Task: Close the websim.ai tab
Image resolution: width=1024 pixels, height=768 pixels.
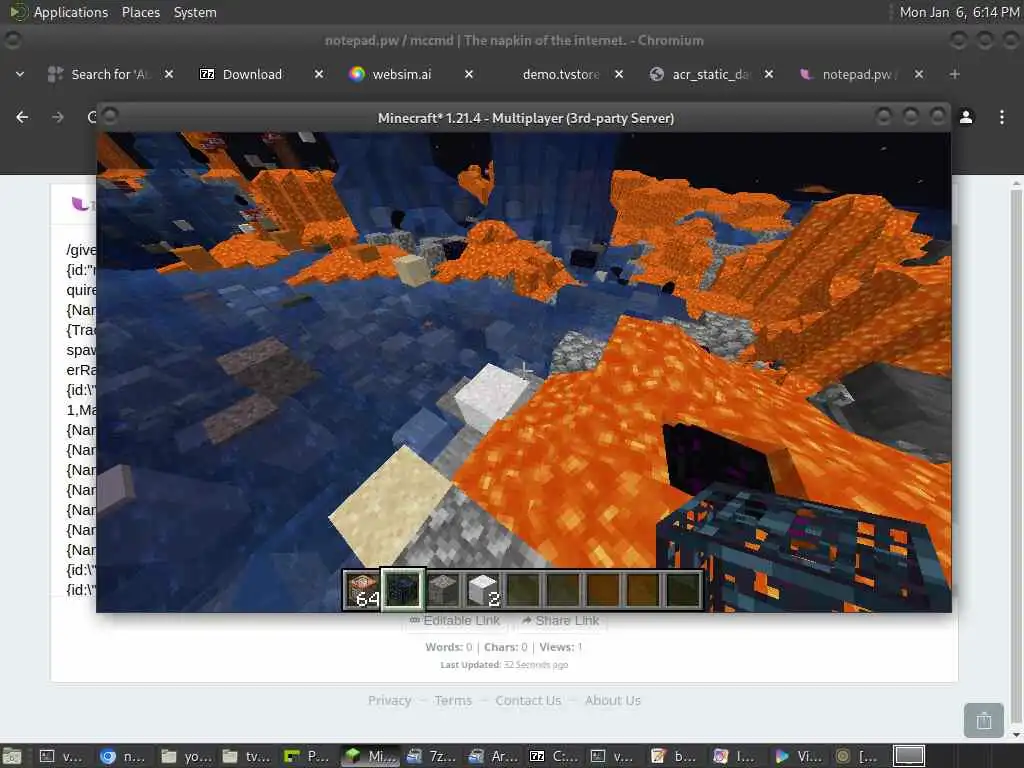Action: (469, 74)
